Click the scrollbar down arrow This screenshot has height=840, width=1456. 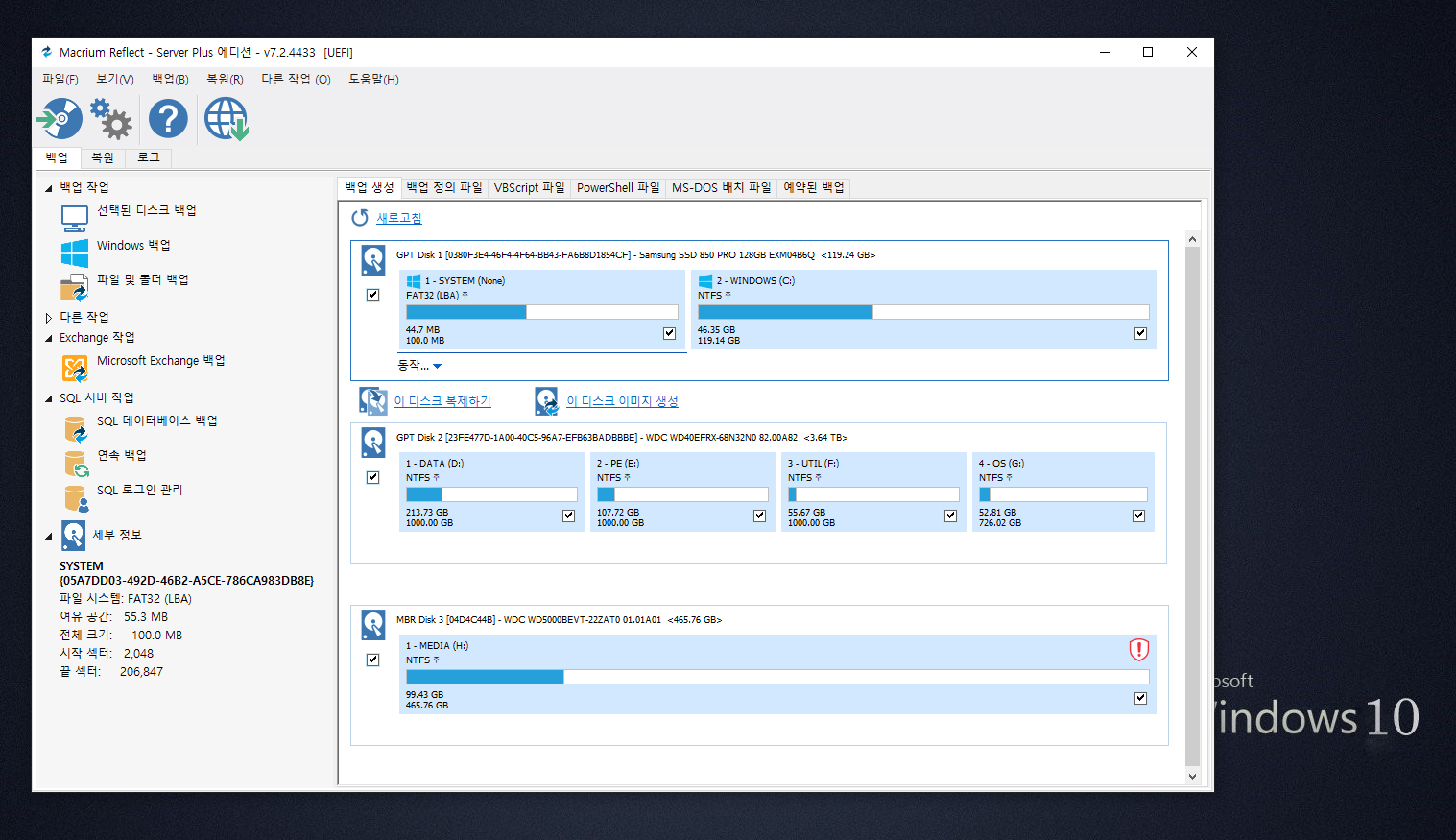click(1193, 776)
